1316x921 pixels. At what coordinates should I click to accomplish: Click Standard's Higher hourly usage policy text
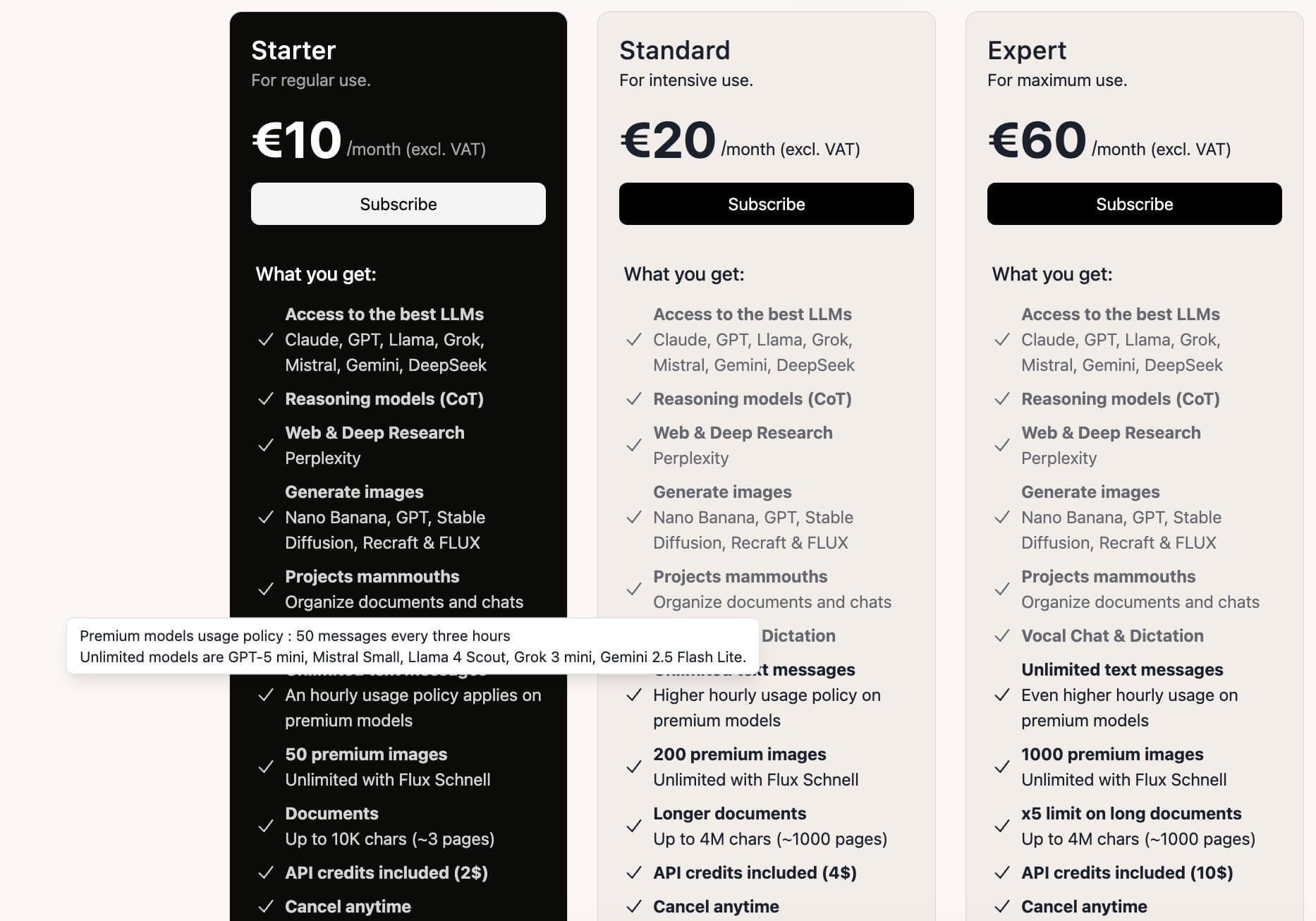pyautogui.click(x=767, y=707)
